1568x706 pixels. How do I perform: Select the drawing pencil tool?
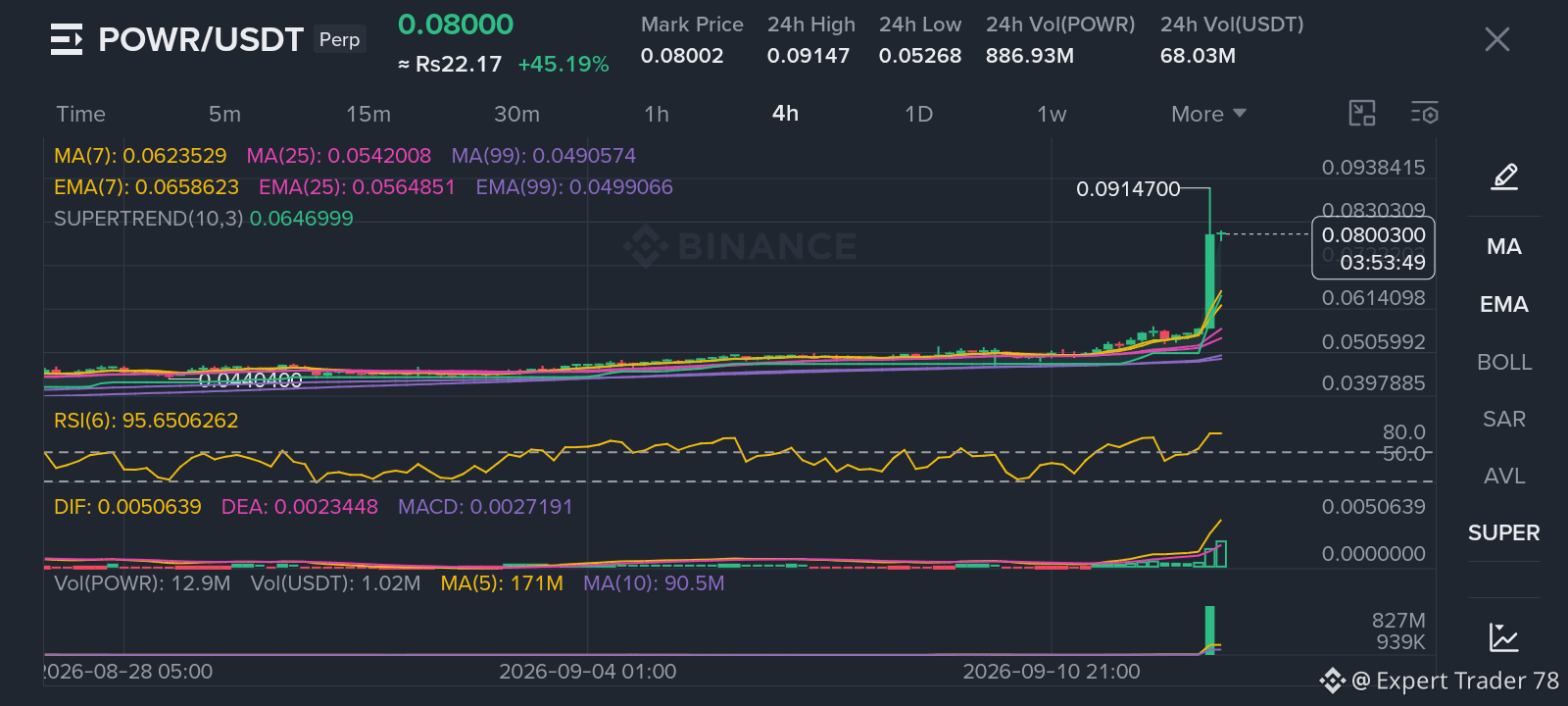click(1504, 176)
